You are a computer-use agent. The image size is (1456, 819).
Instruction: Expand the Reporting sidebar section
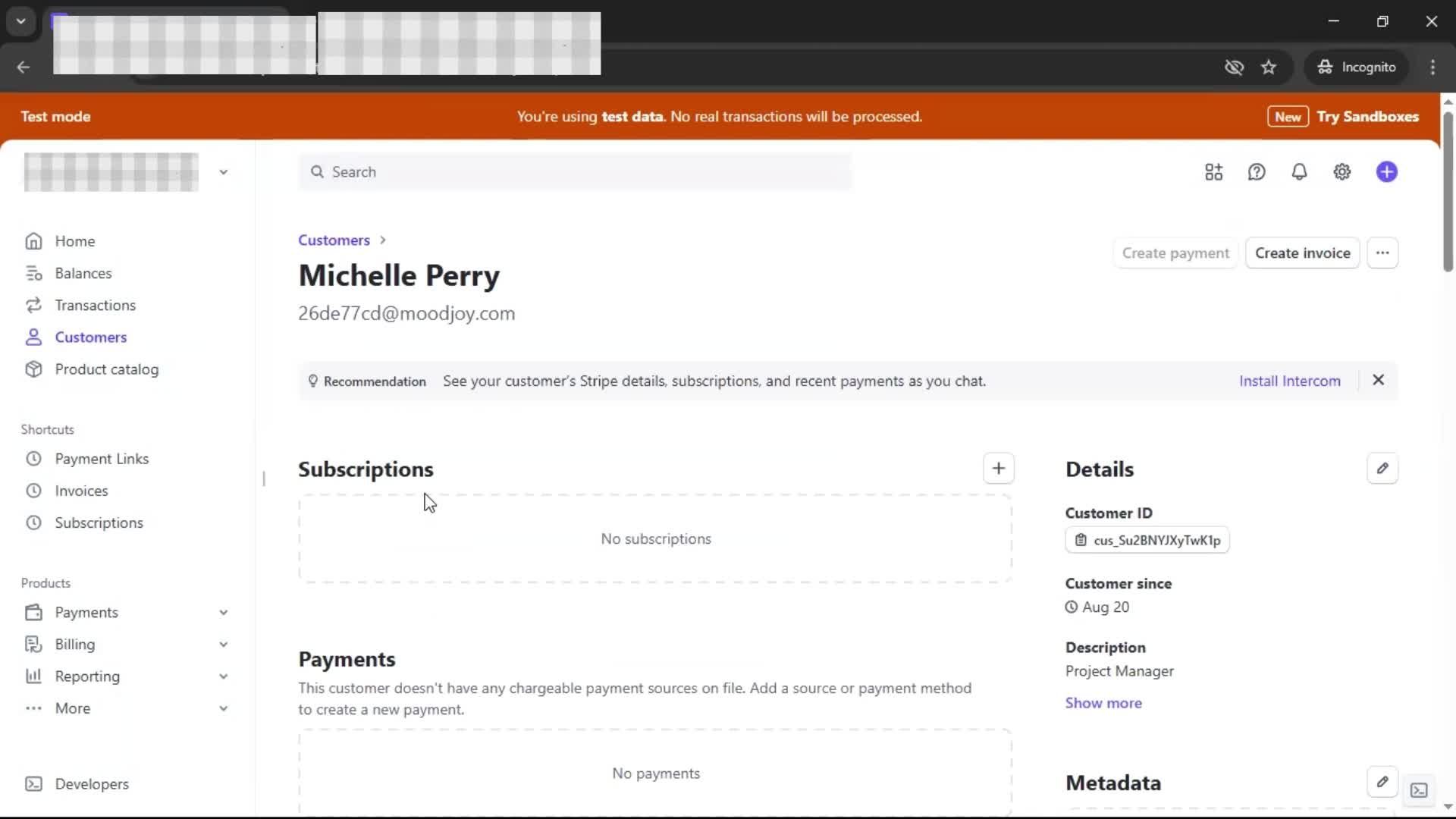[x=223, y=676]
